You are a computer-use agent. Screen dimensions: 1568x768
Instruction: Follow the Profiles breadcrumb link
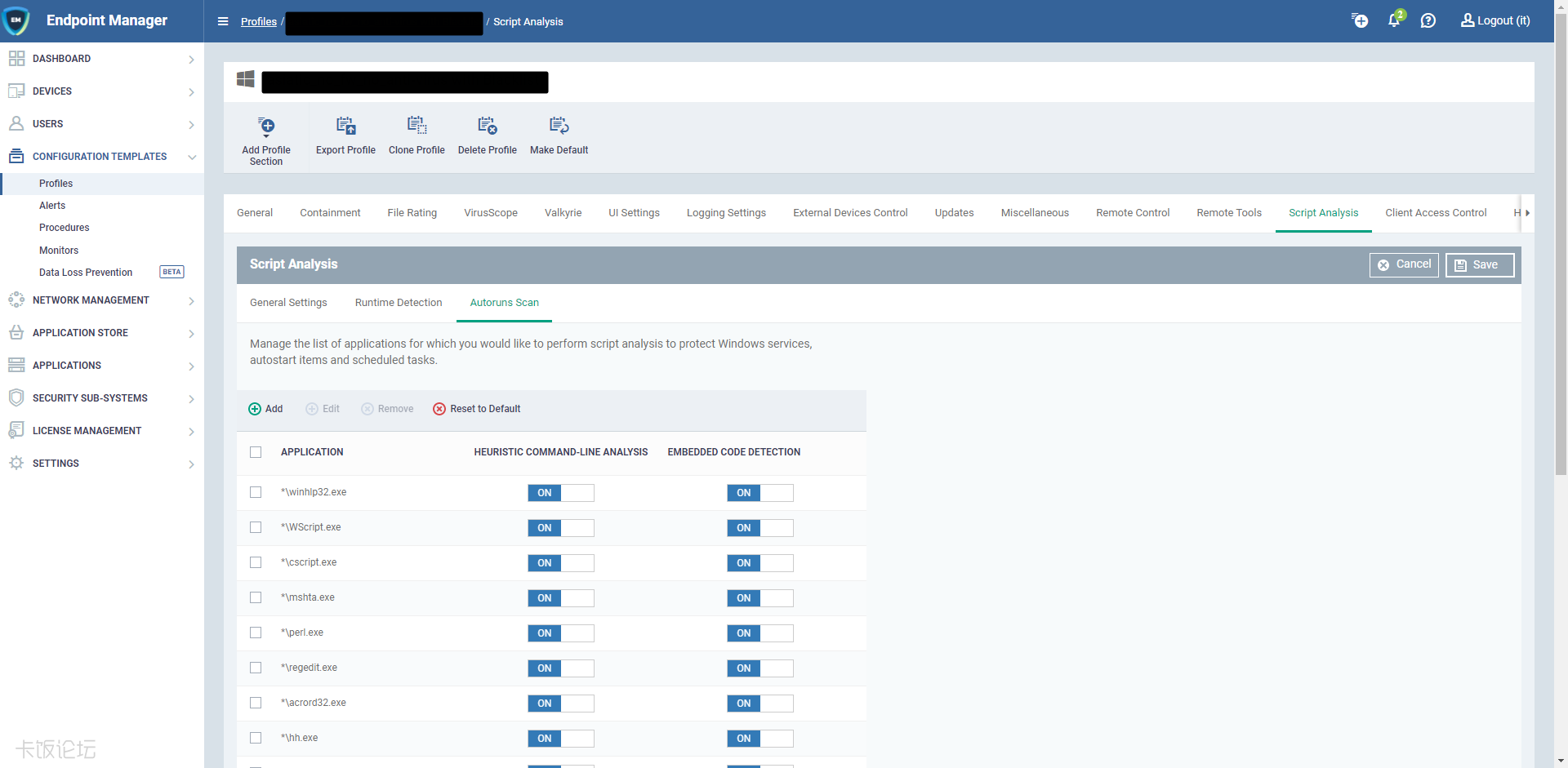point(259,22)
